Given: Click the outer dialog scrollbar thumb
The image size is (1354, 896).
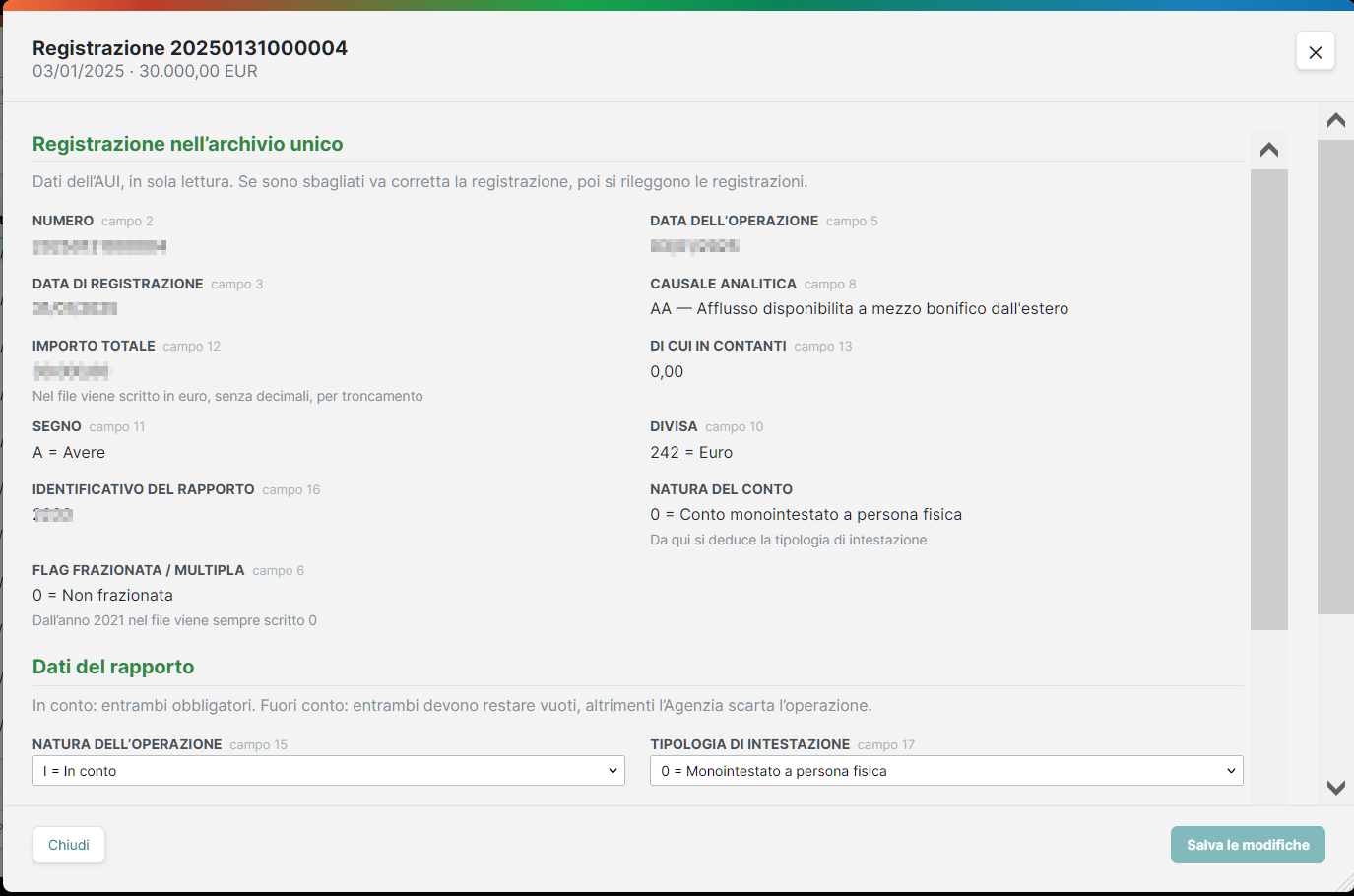Looking at the screenshot, I should [x=1335, y=377].
